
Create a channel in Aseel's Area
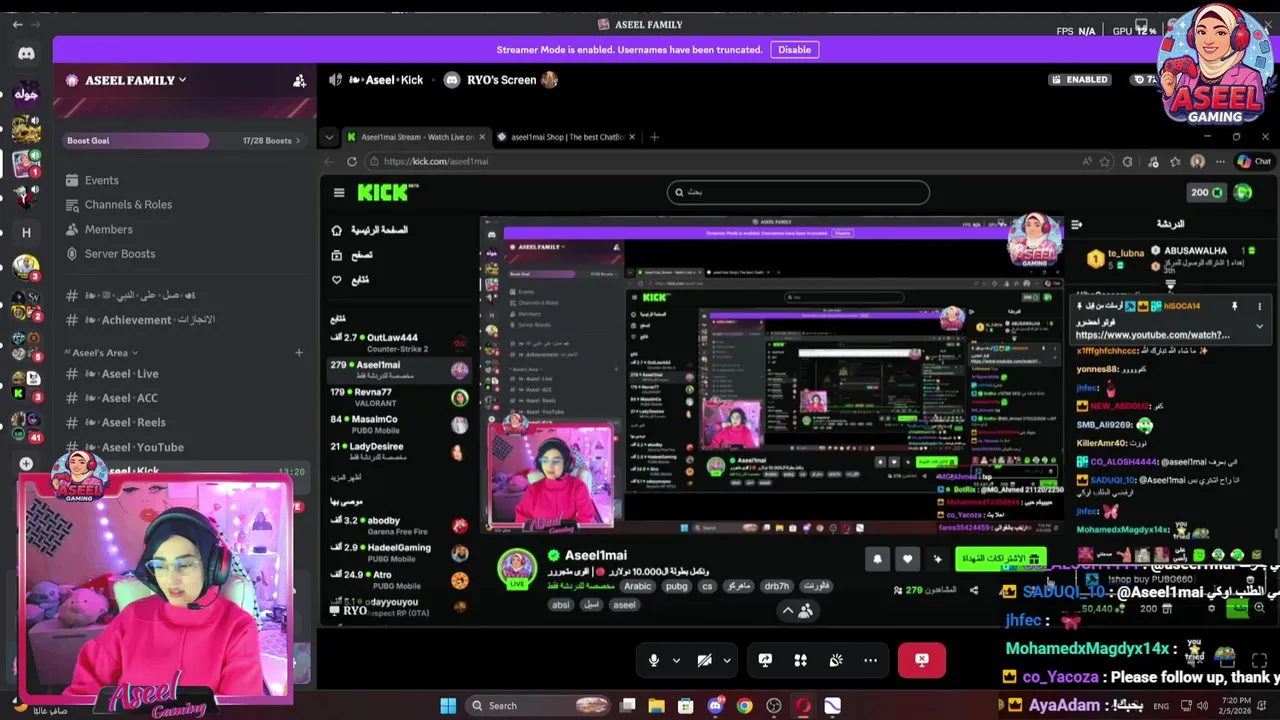point(298,352)
